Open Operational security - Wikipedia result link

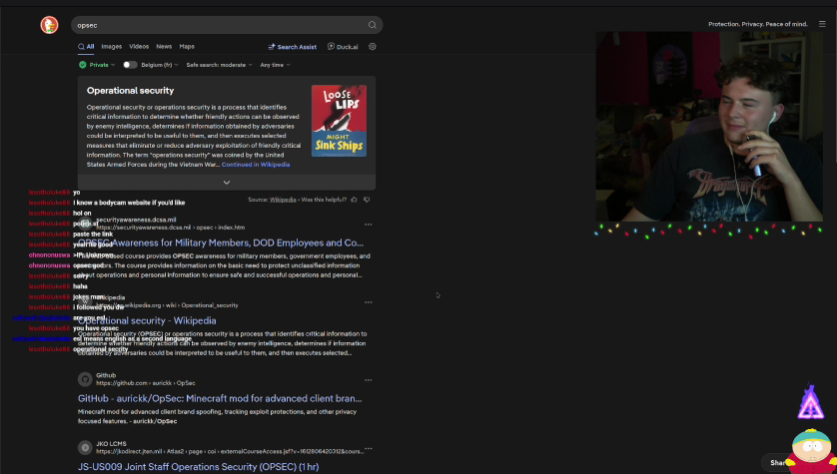pos(147,321)
